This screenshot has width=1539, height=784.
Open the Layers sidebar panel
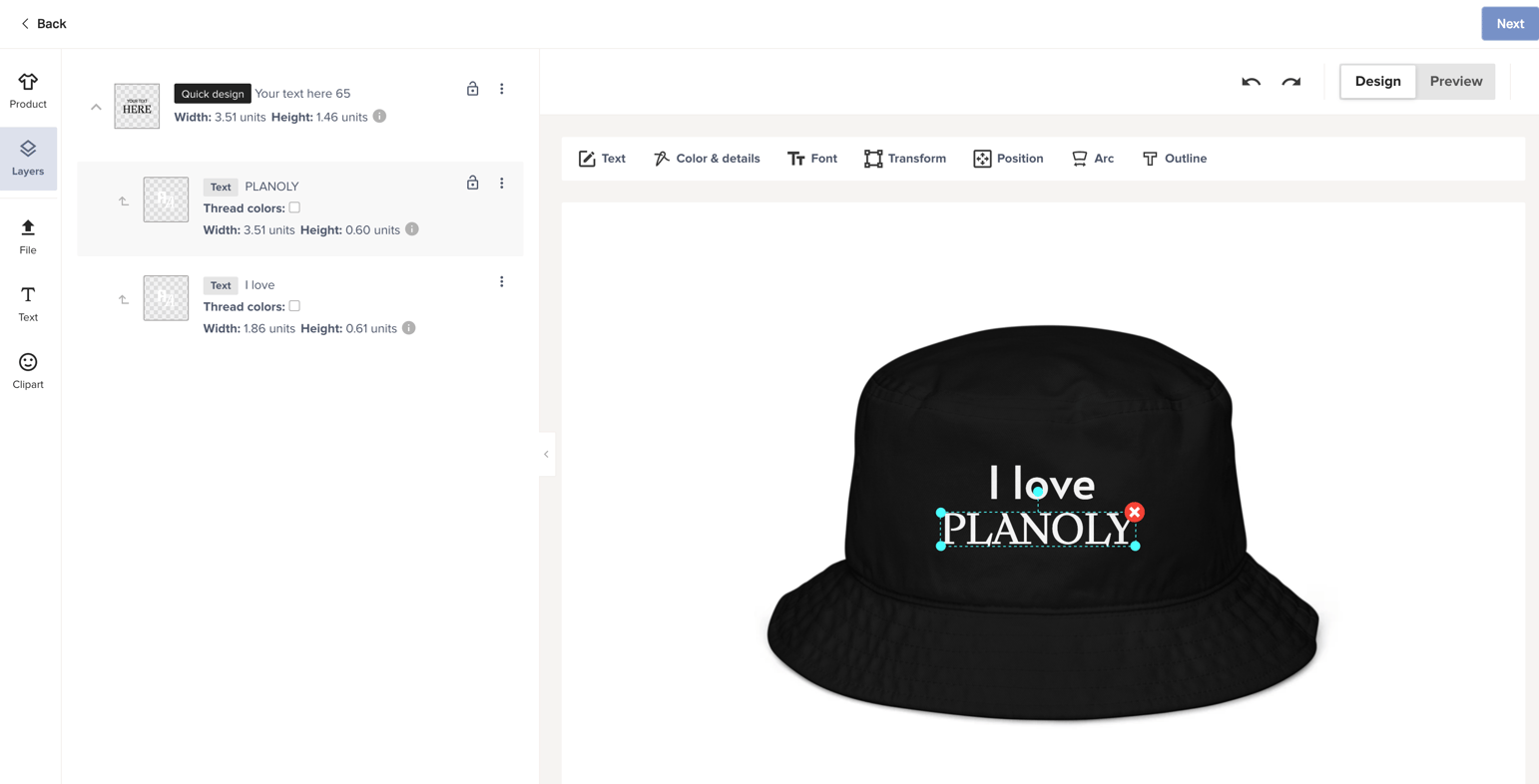coord(28,158)
